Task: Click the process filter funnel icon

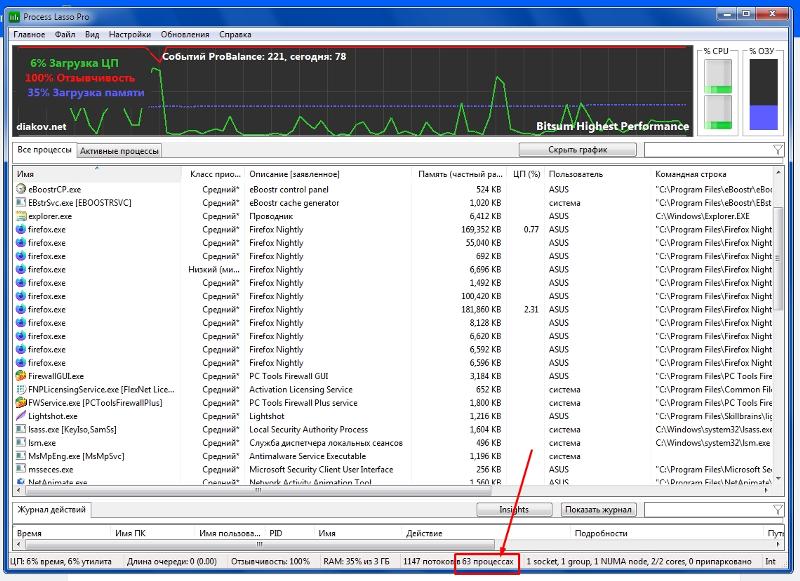Action: [778, 150]
